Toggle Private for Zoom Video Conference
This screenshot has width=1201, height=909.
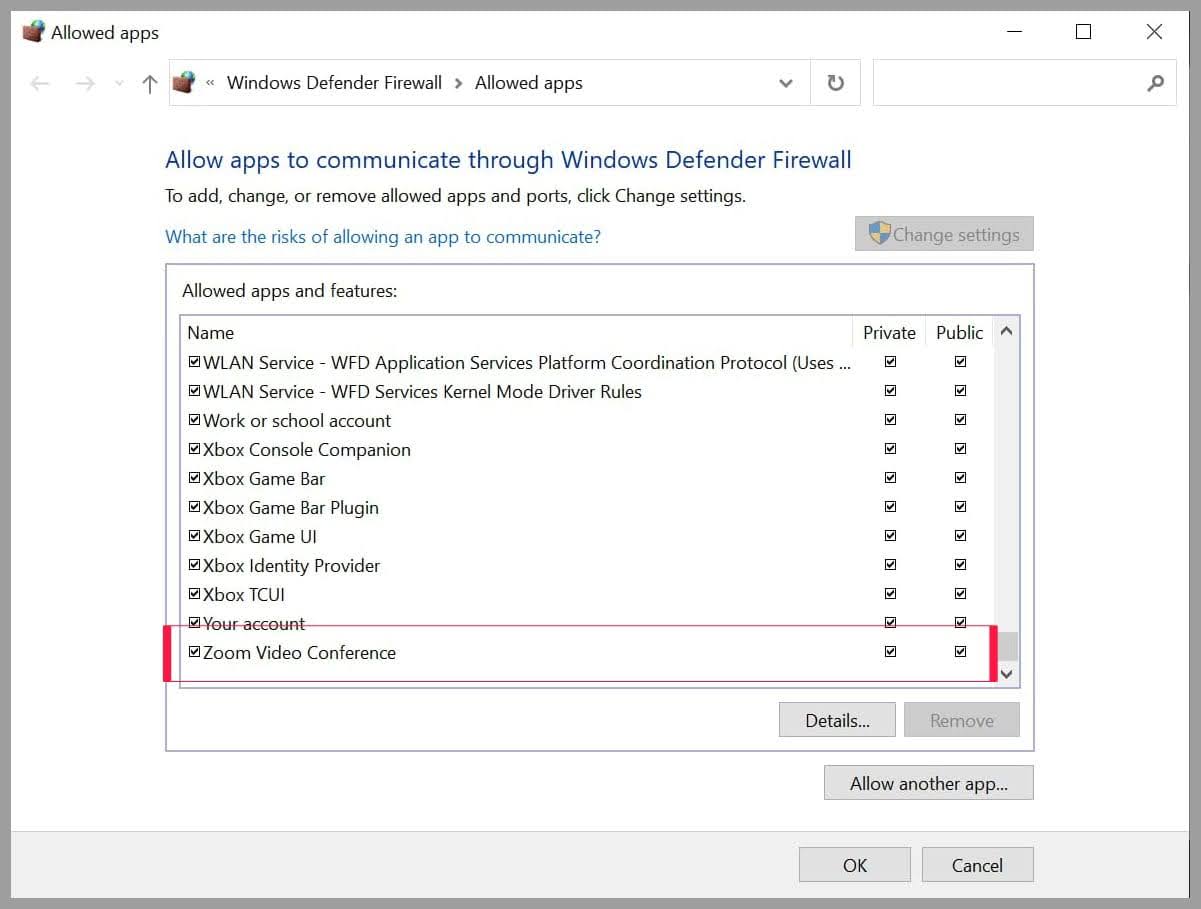[x=890, y=652]
